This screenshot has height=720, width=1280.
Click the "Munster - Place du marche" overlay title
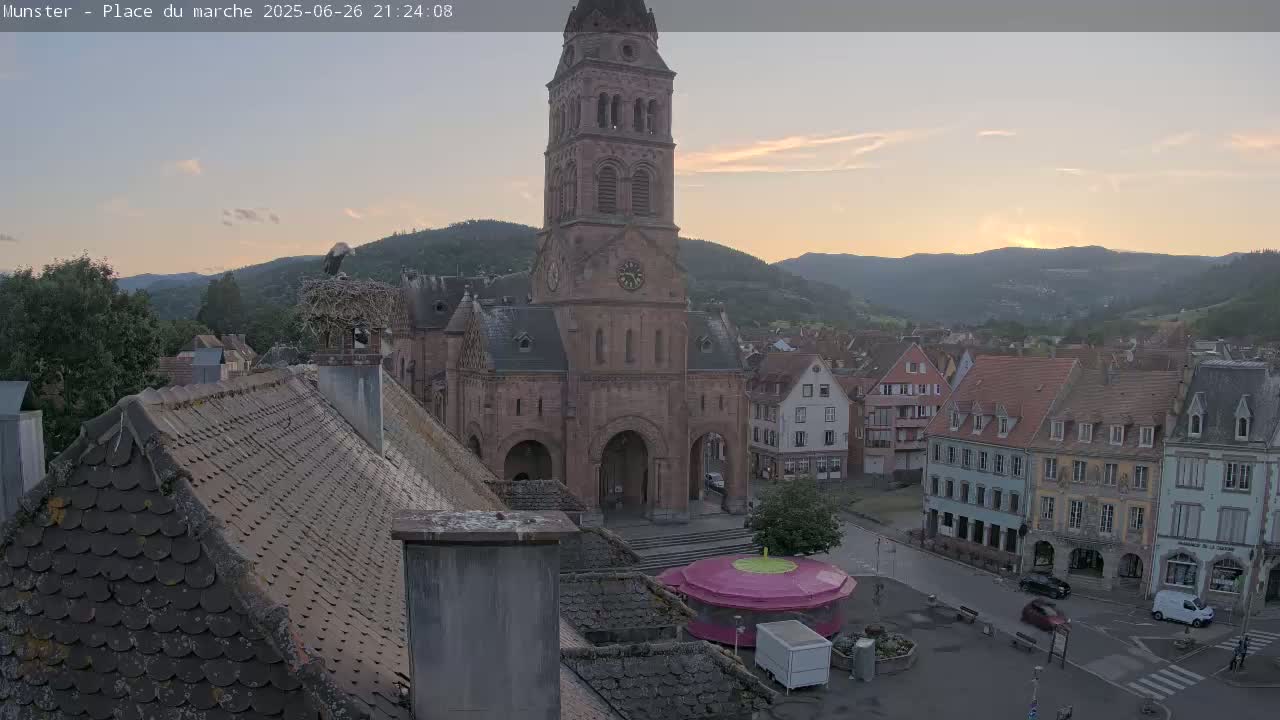pos(129,12)
